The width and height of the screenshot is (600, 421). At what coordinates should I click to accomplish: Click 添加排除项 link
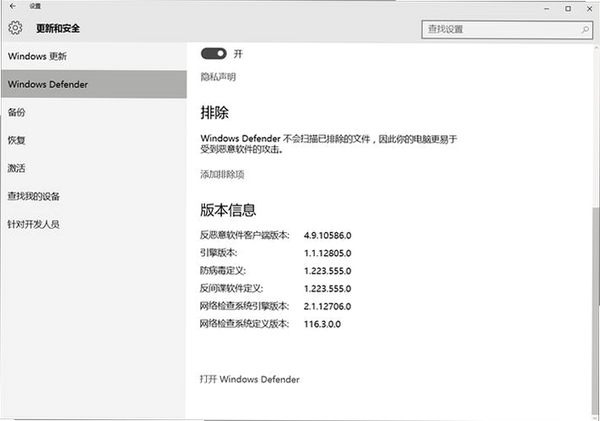pos(222,175)
